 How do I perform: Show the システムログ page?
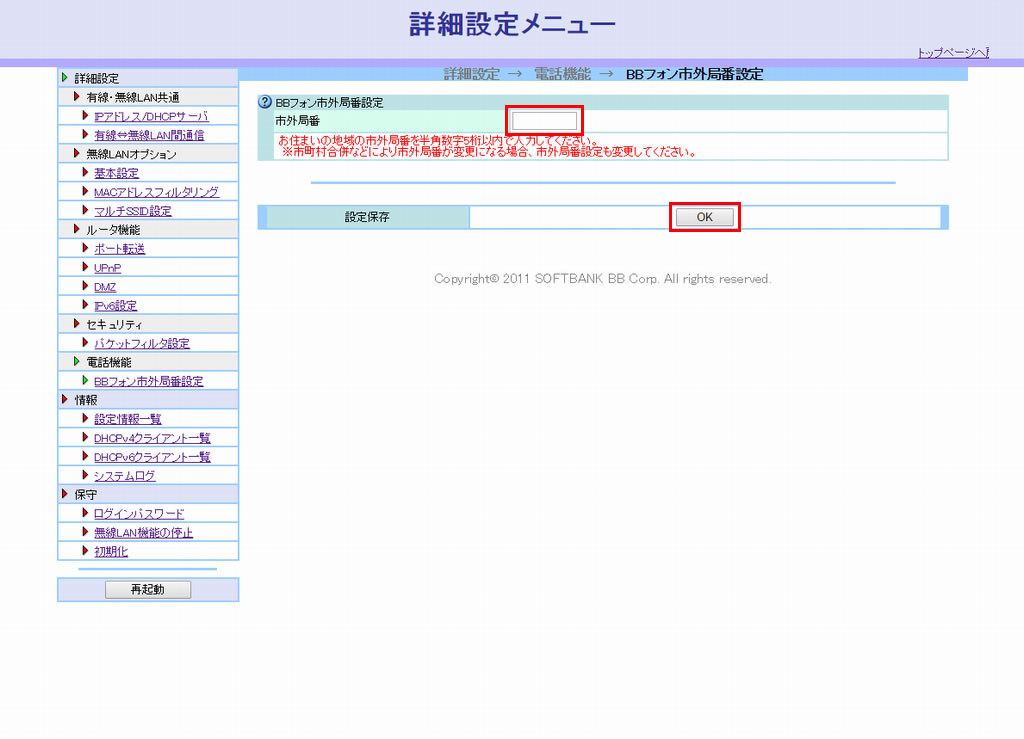click(x=124, y=476)
